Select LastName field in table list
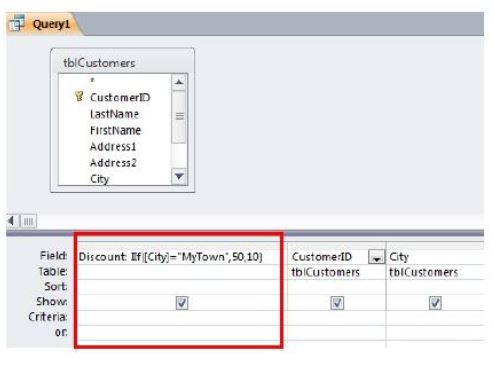The image size is (494, 368). pos(114,114)
